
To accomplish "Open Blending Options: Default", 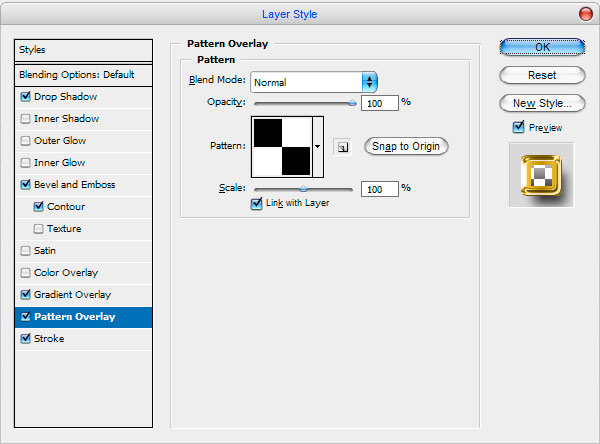I will pos(83,75).
